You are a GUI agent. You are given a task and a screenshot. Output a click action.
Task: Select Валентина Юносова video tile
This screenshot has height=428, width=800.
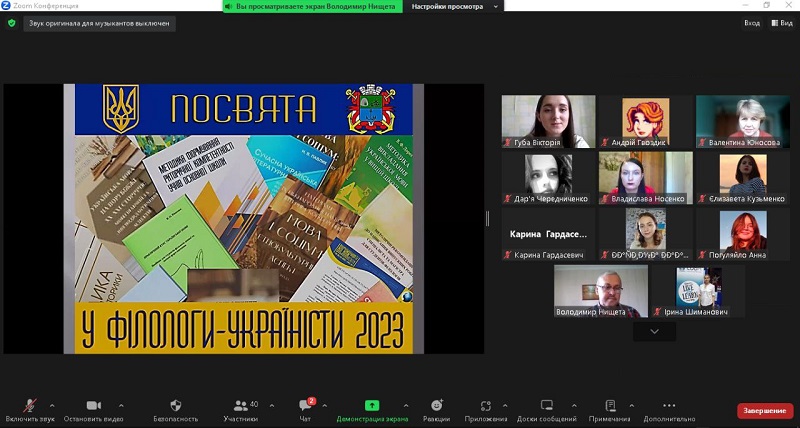tap(743, 121)
